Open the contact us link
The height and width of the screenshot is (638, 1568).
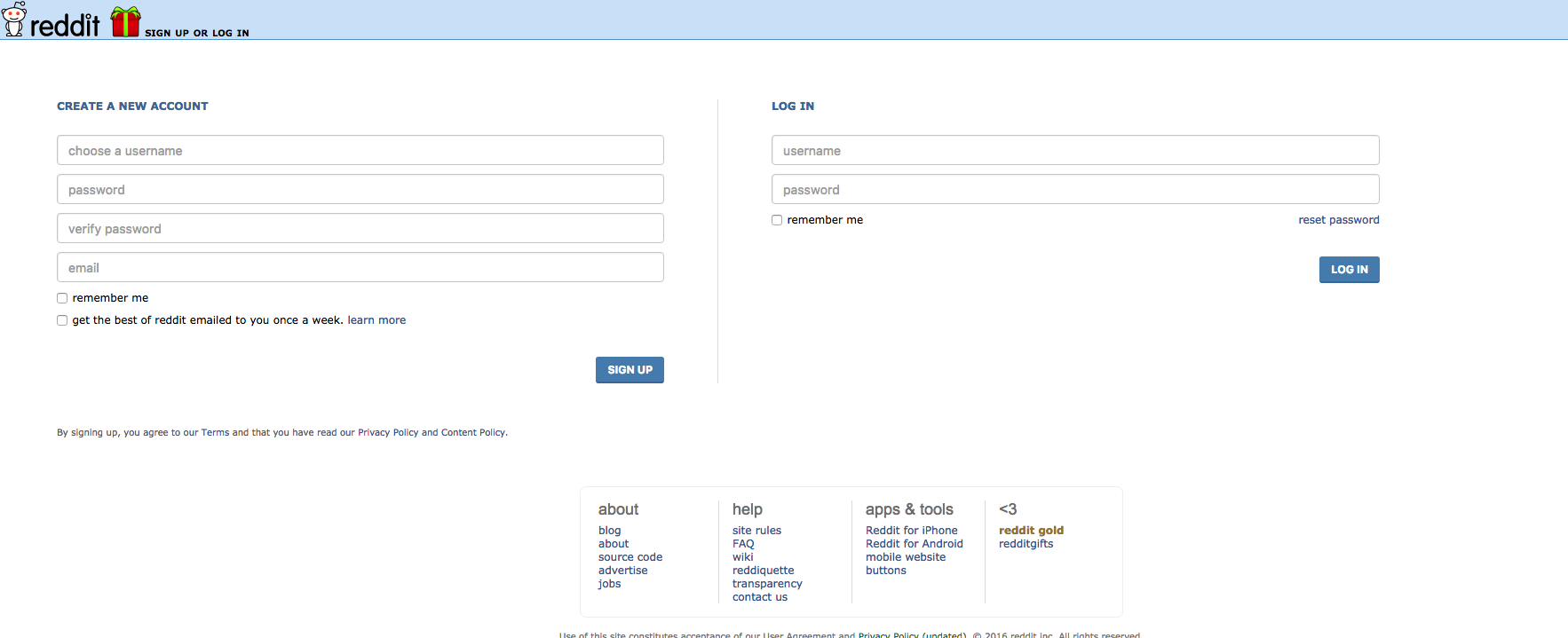point(760,597)
